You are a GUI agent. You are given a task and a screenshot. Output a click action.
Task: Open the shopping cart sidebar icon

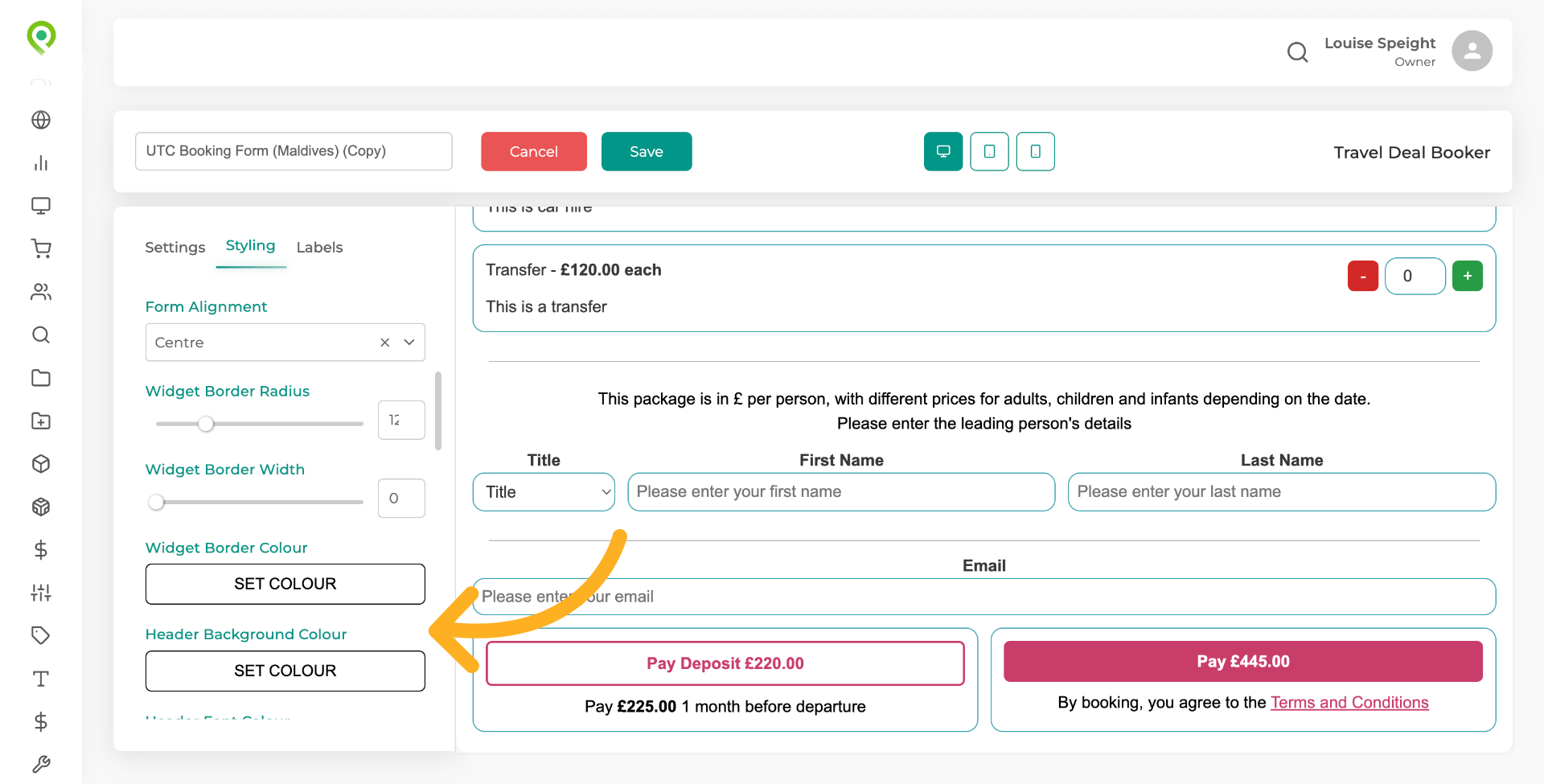click(x=41, y=248)
